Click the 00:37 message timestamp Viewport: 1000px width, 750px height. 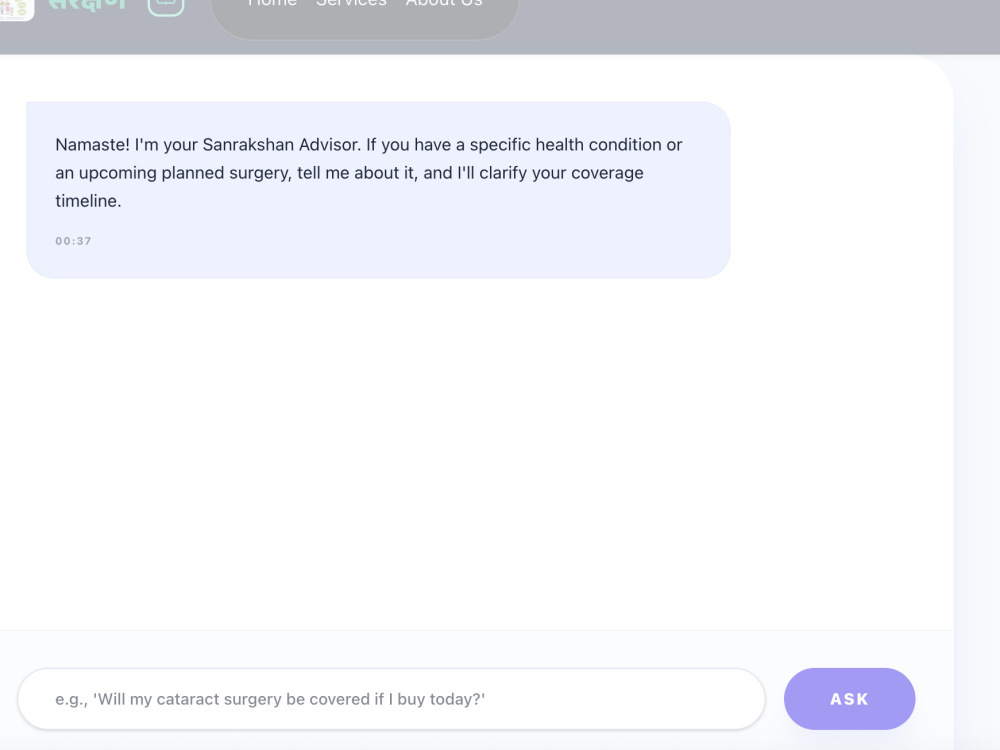click(x=73, y=241)
